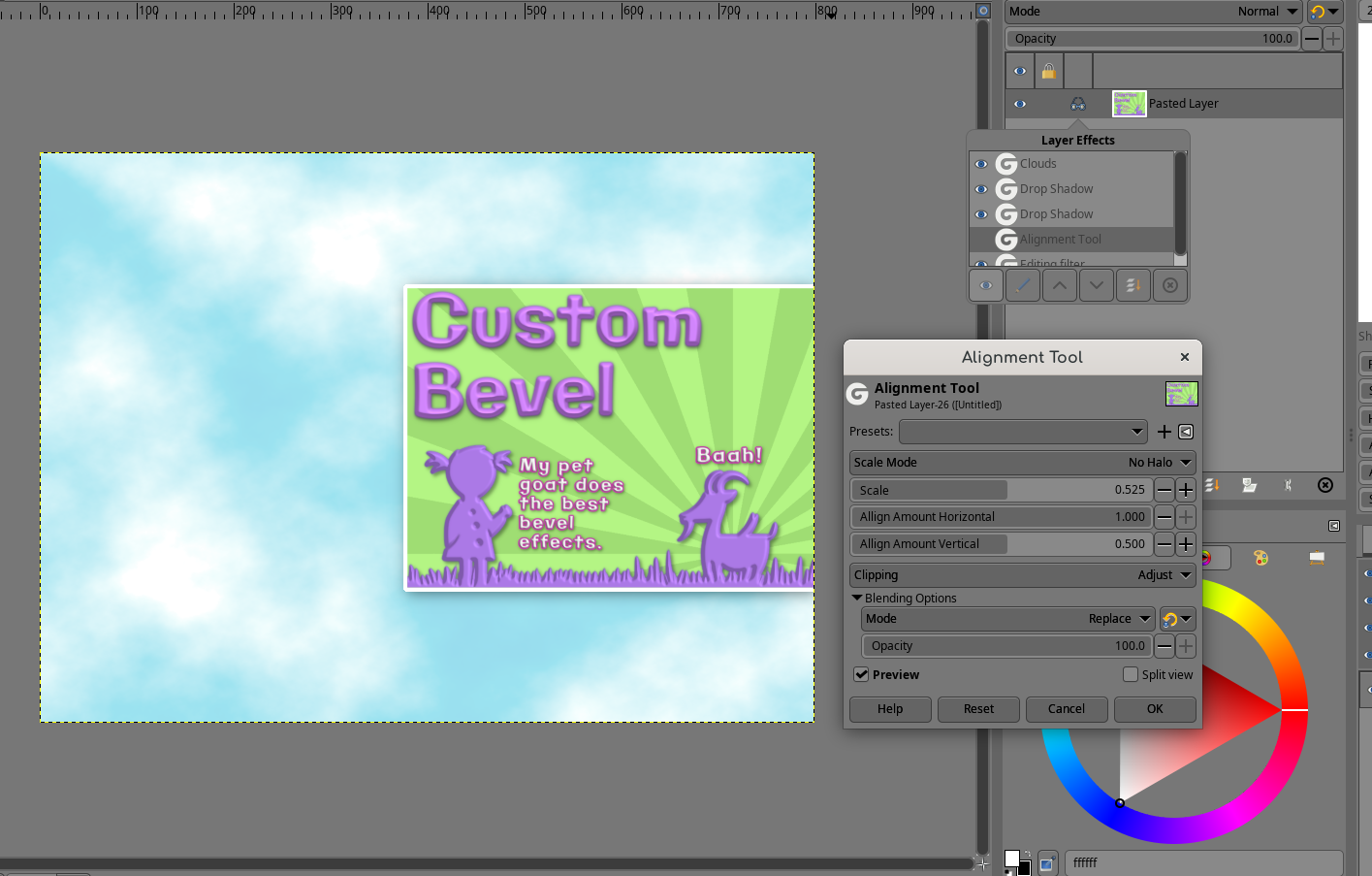Decrease Scale value with minus button
Viewport: 1372px width, 876px height.
1165,490
